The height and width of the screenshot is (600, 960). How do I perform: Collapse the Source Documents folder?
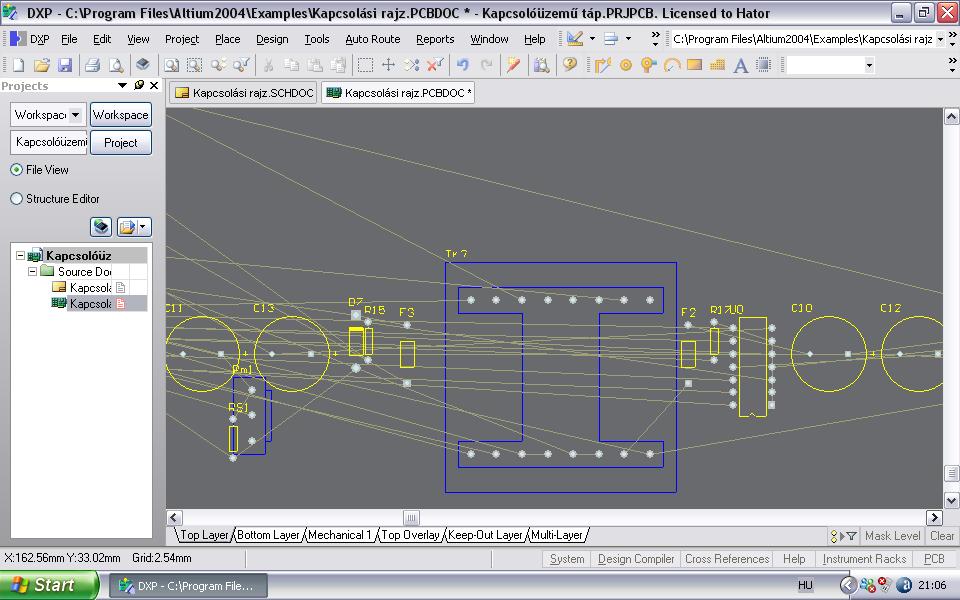[x=32, y=271]
